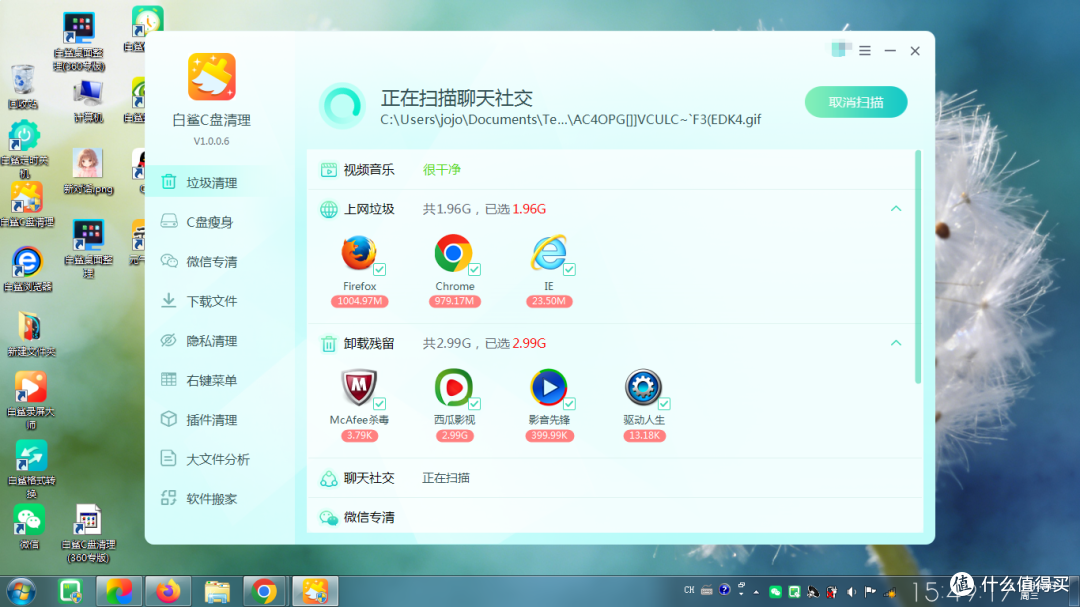Click the 上网垃圾 globe icon
Image resolution: width=1080 pixels, height=607 pixels.
pyautogui.click(x=329, y=209)
